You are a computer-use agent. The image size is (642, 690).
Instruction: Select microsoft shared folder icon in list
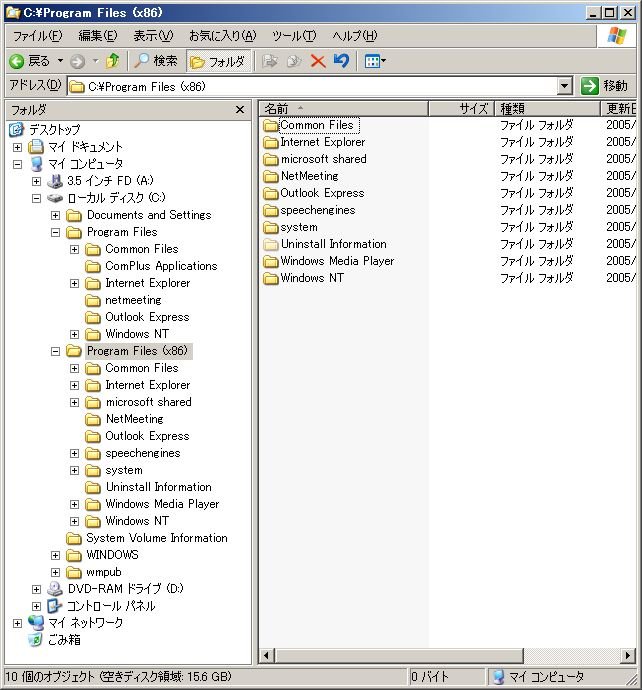pyautogui.click(x=271, y=159)
